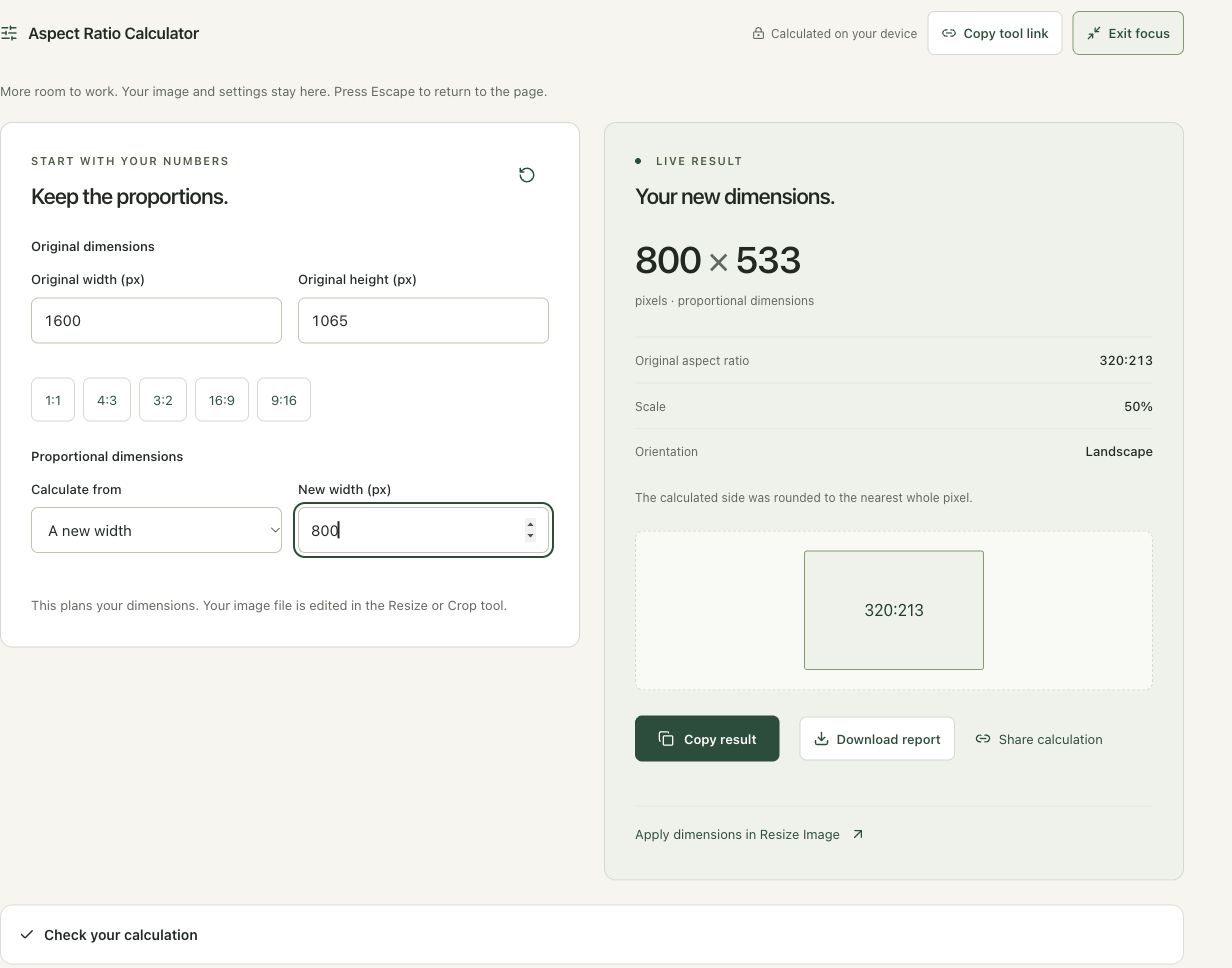Click the Exit focus button
This screenshot has height=968, width=1232.
(1128, 33)
